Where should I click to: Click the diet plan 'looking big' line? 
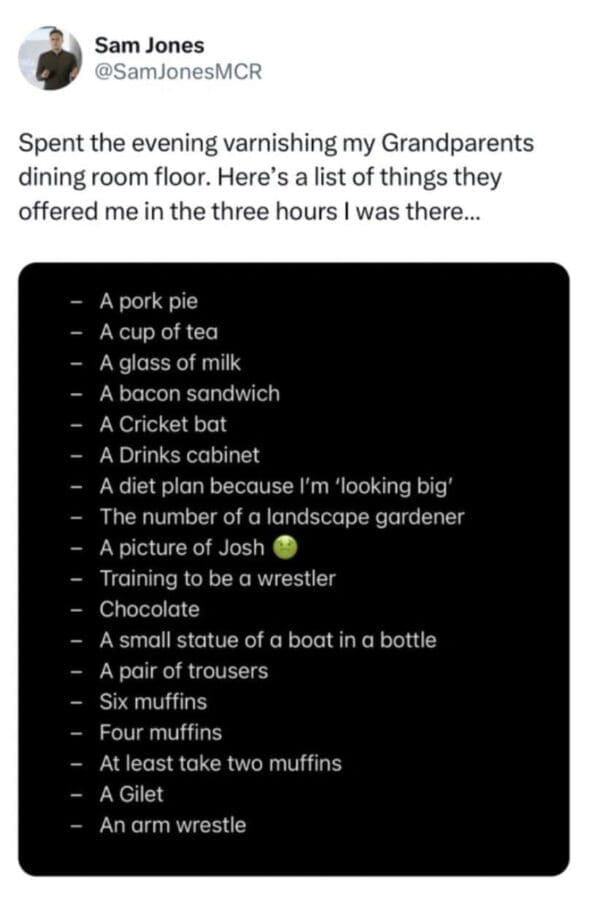278,486
